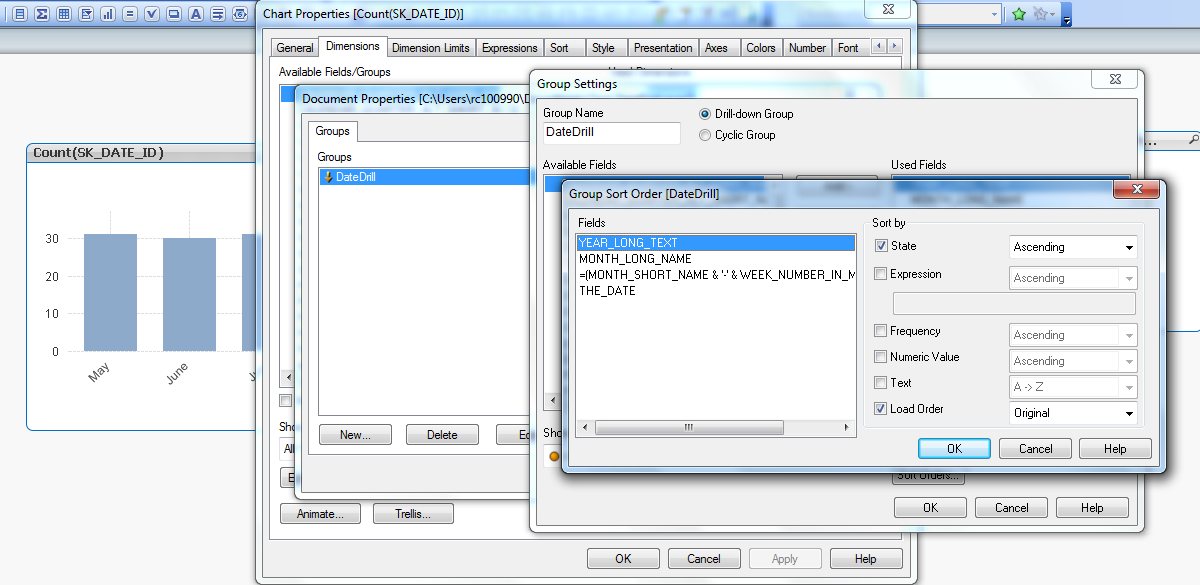Viewport: 1200px width, 585px height.
Task: Toggle the State sort checkbox
Action: [x=881, y=246]
